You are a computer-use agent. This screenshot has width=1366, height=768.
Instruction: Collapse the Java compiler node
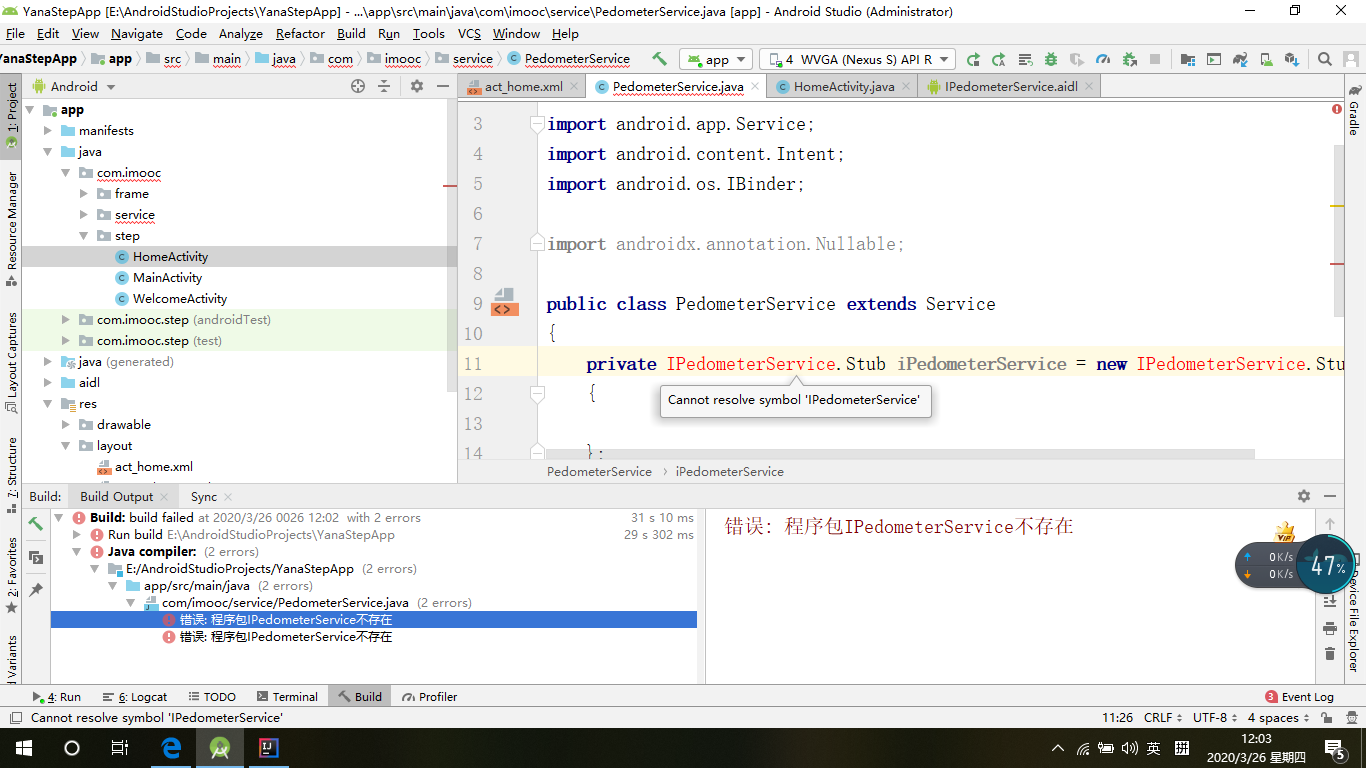(x=77, y=552)
